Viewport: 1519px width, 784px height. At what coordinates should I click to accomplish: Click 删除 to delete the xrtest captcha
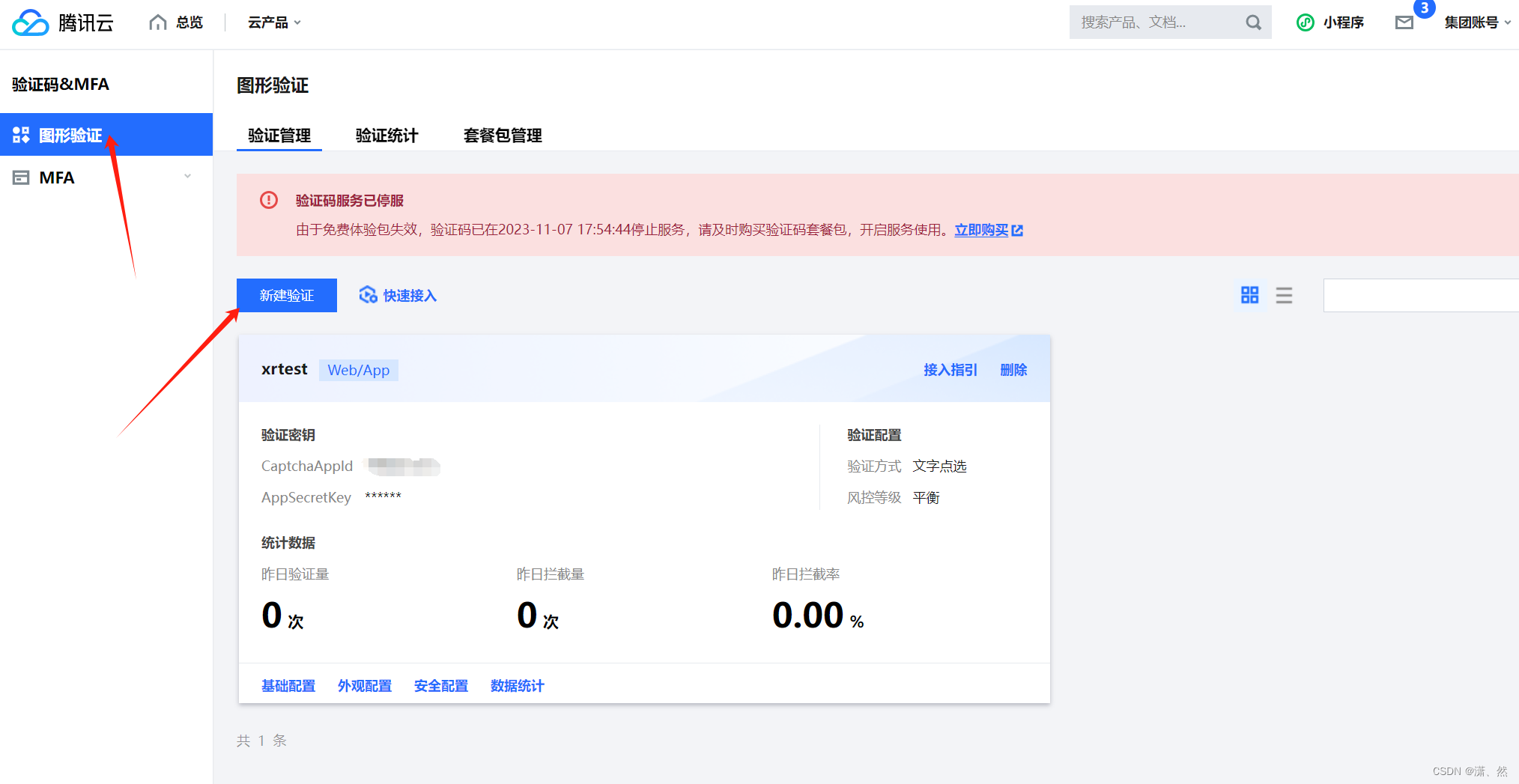(x=1014, y=369)
